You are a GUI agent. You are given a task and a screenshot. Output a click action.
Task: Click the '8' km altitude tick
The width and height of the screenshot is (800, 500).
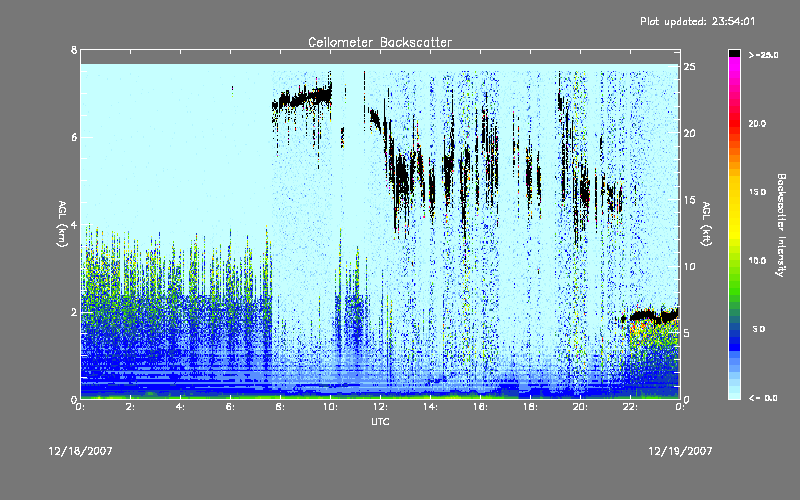click(74, 50)
